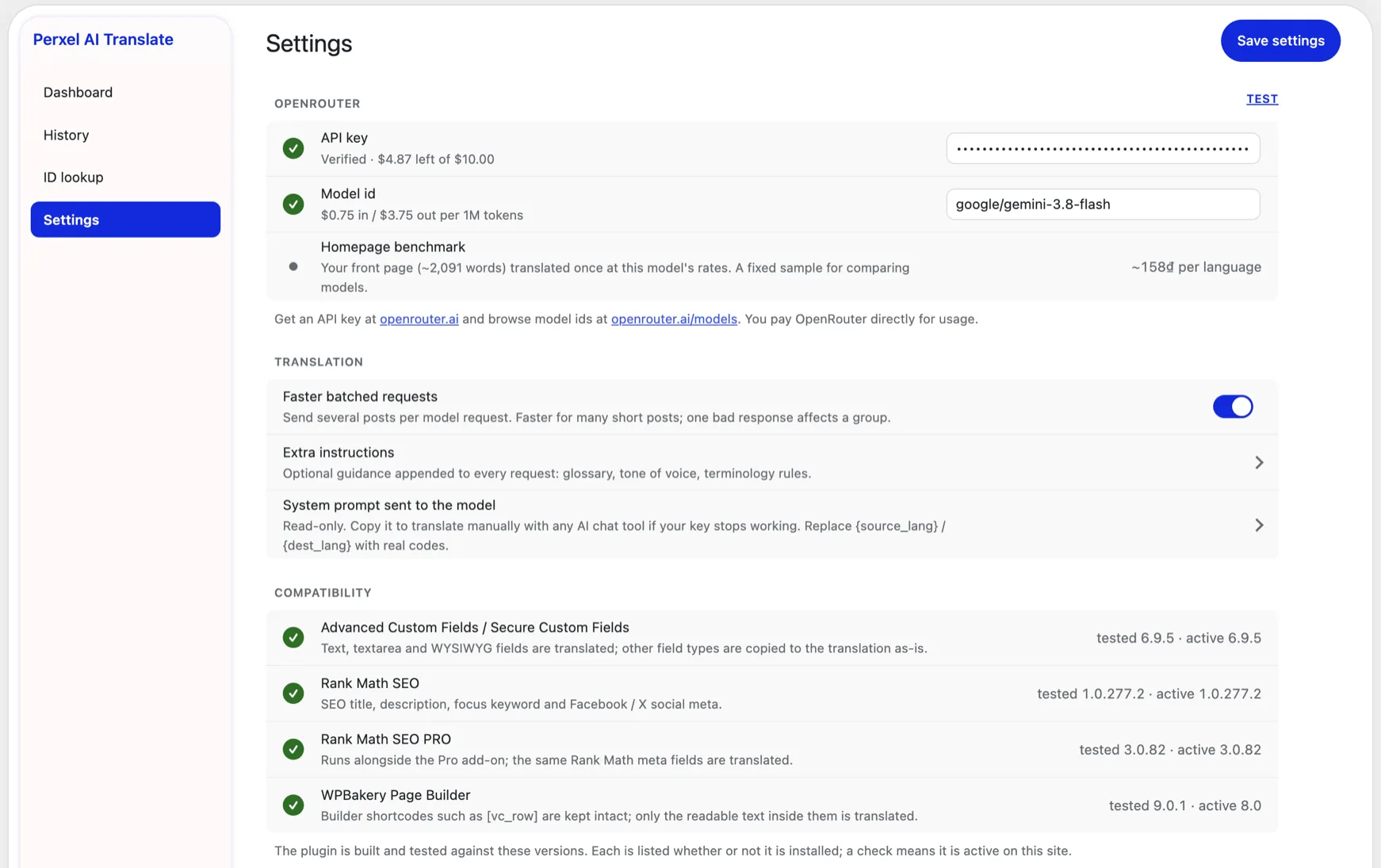Open the openrouter.ai link
The height and width of the screenshot is (868, 1381).
pos(419,319)
